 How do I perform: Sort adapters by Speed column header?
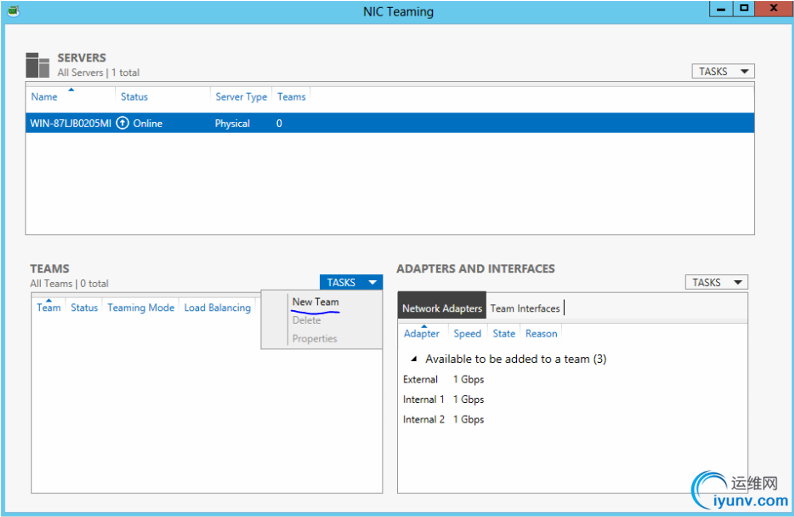click(467, 334)
